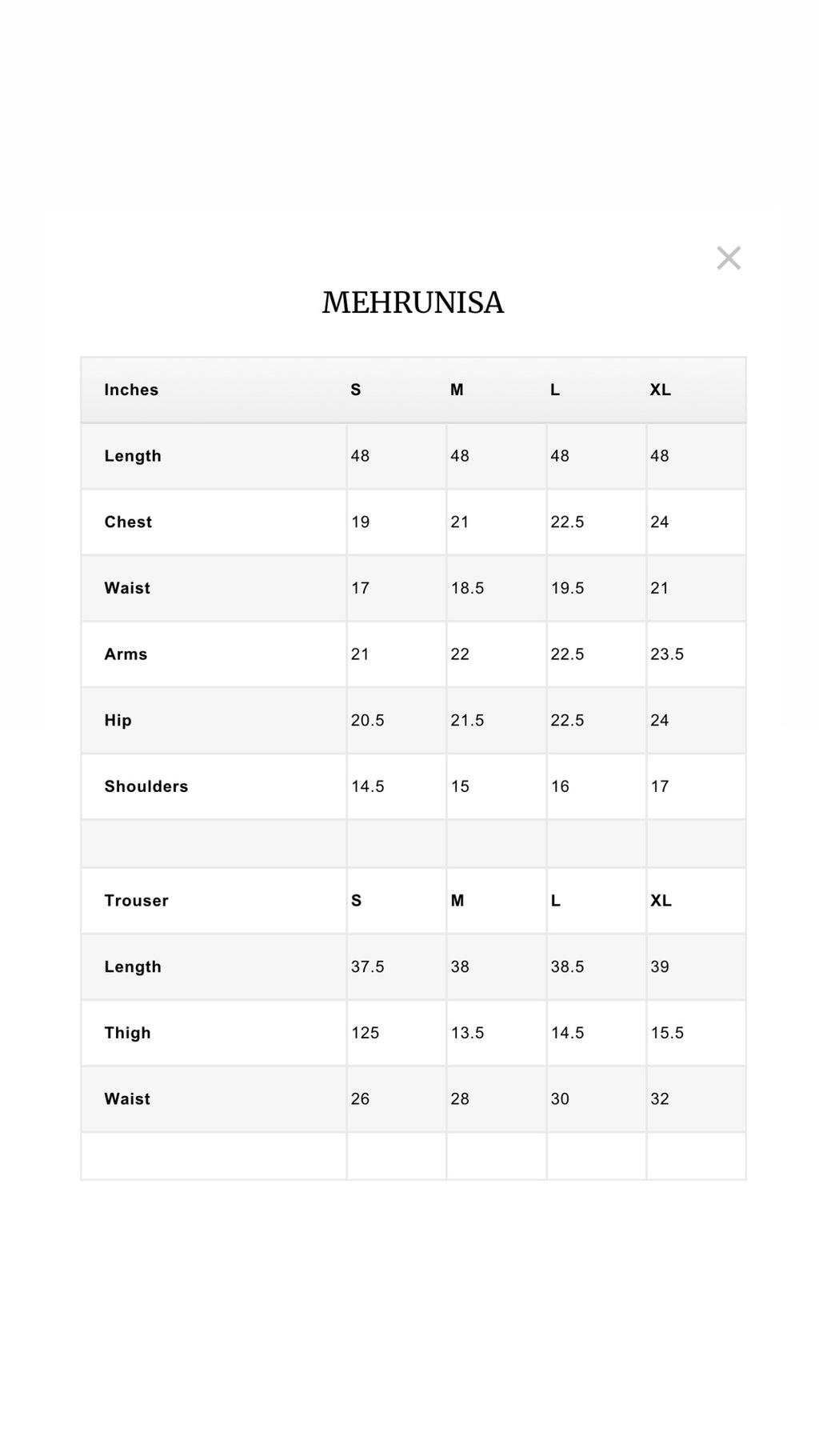Click the Shoulders row label

coord(146,786)
